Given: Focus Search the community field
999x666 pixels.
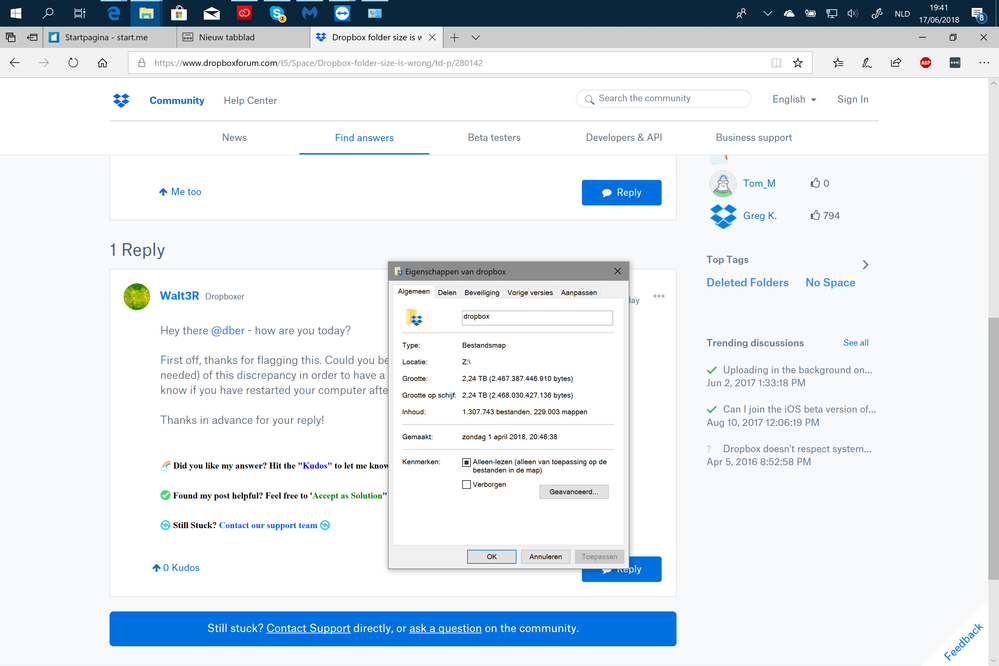Looking at the screenshot, I should click(x=663, y=99).
